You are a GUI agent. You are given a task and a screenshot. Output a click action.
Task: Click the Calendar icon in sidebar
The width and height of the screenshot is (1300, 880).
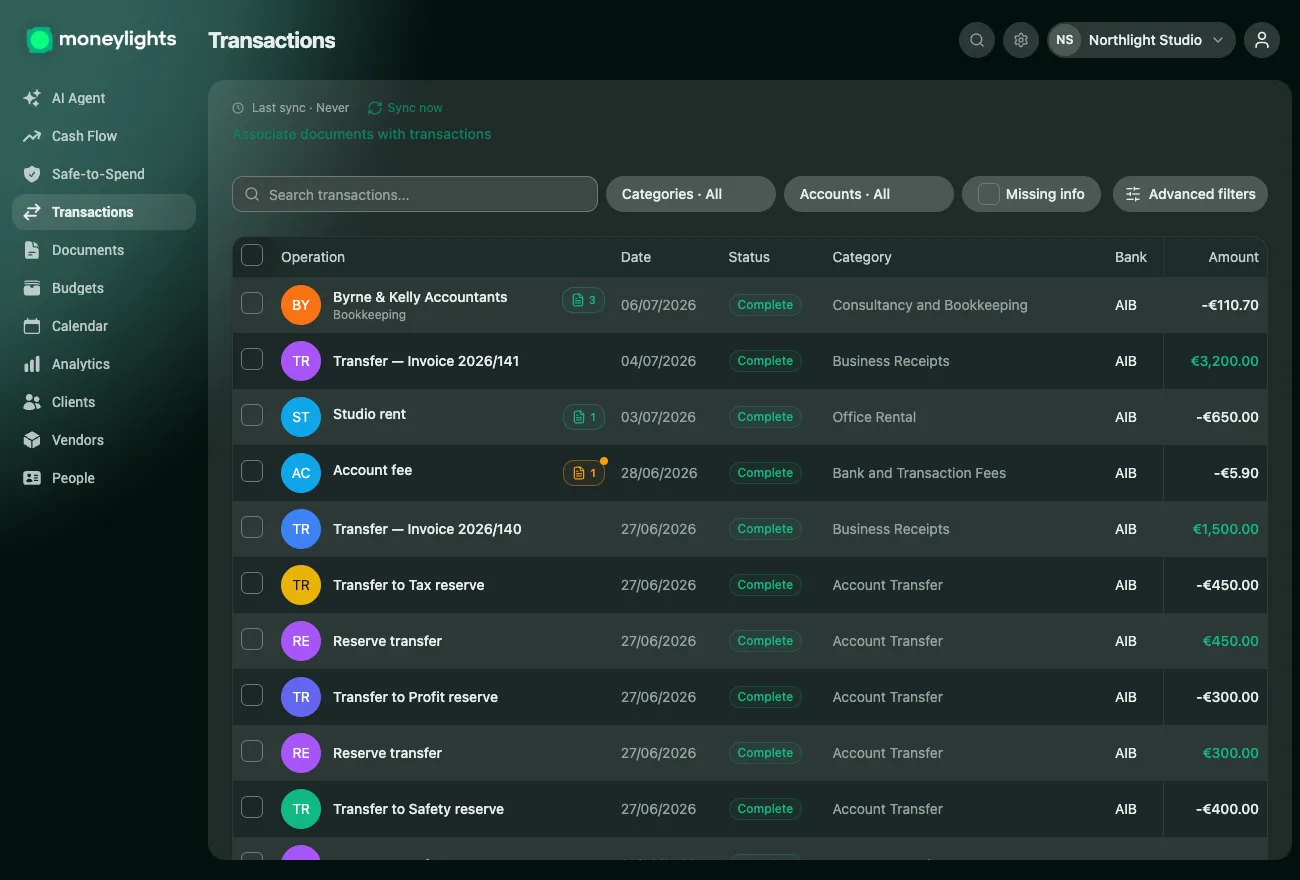coord(32,326)
